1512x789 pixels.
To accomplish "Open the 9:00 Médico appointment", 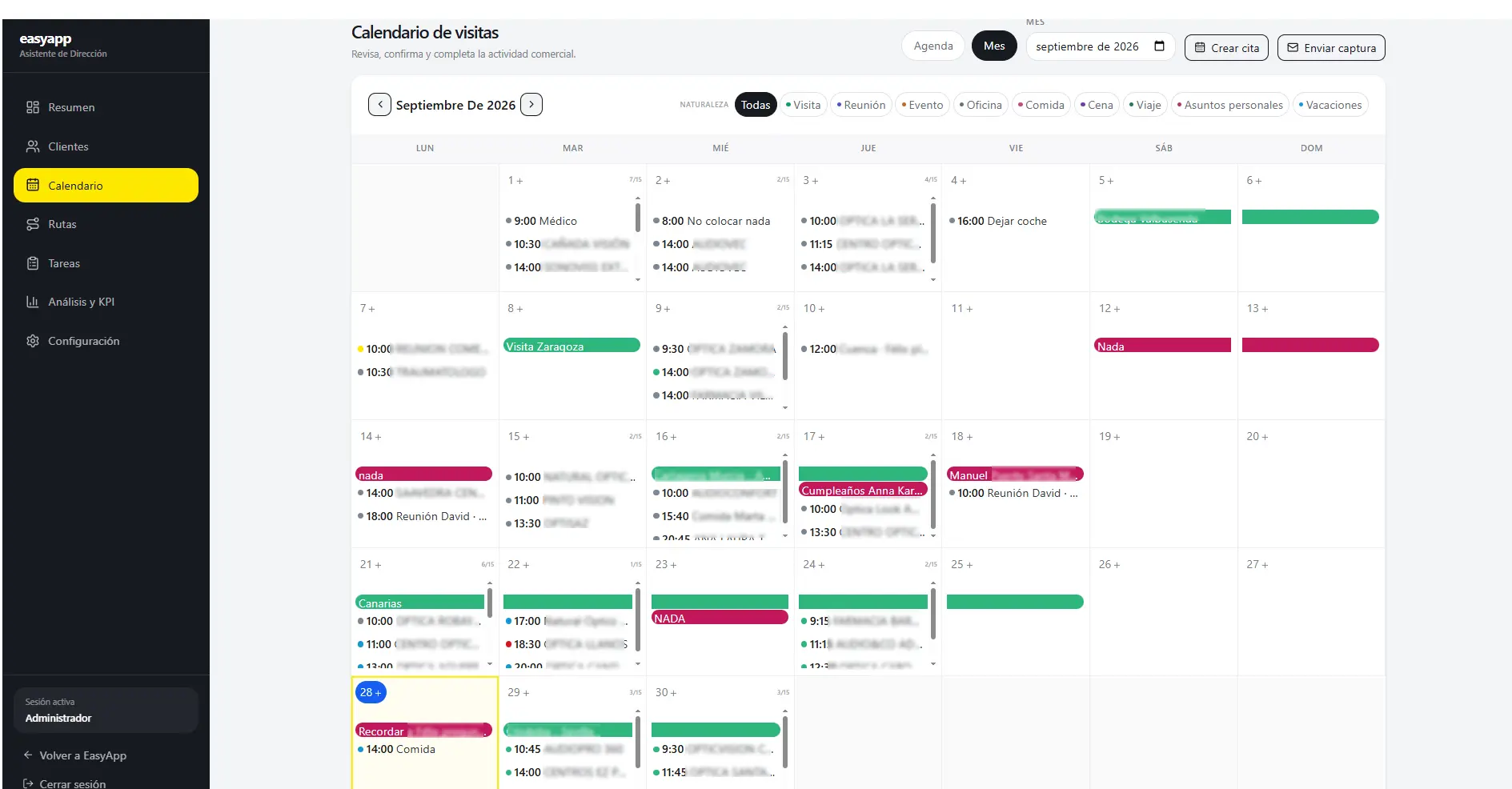I will [x=541, y=221].
